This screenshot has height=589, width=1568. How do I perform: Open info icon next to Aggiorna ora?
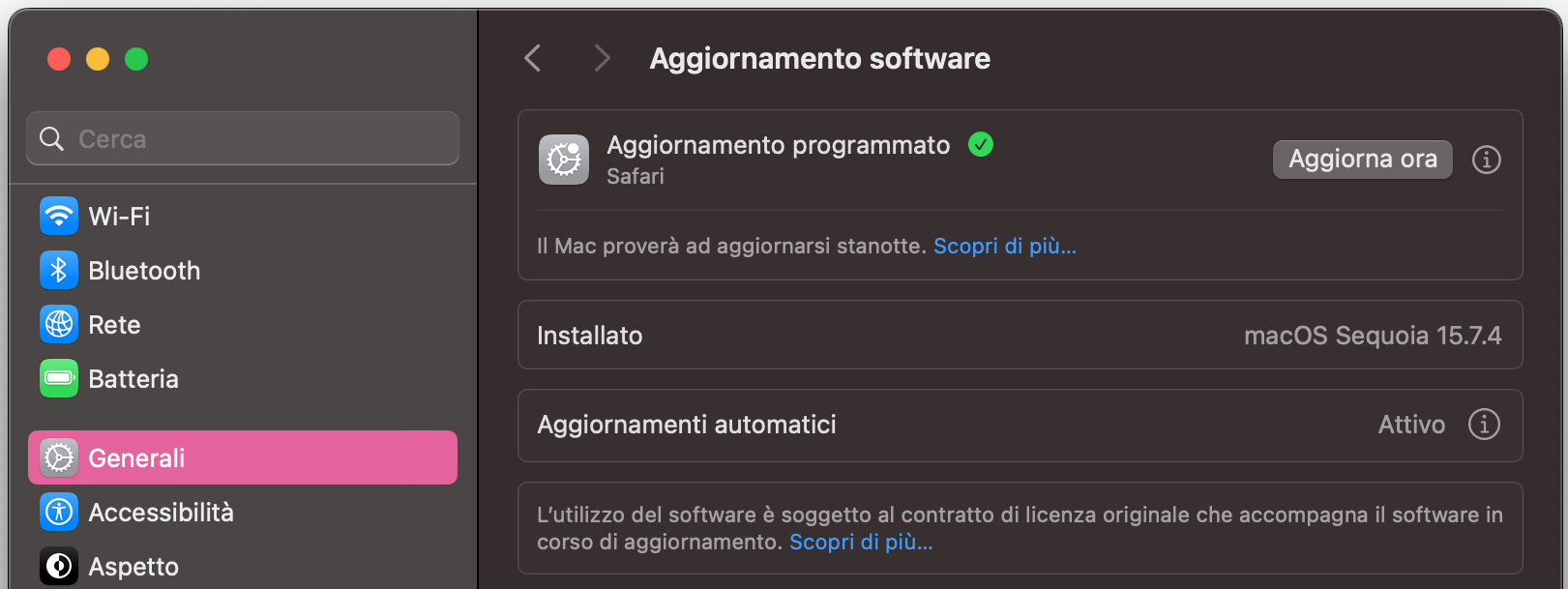tap(1487, 160)
